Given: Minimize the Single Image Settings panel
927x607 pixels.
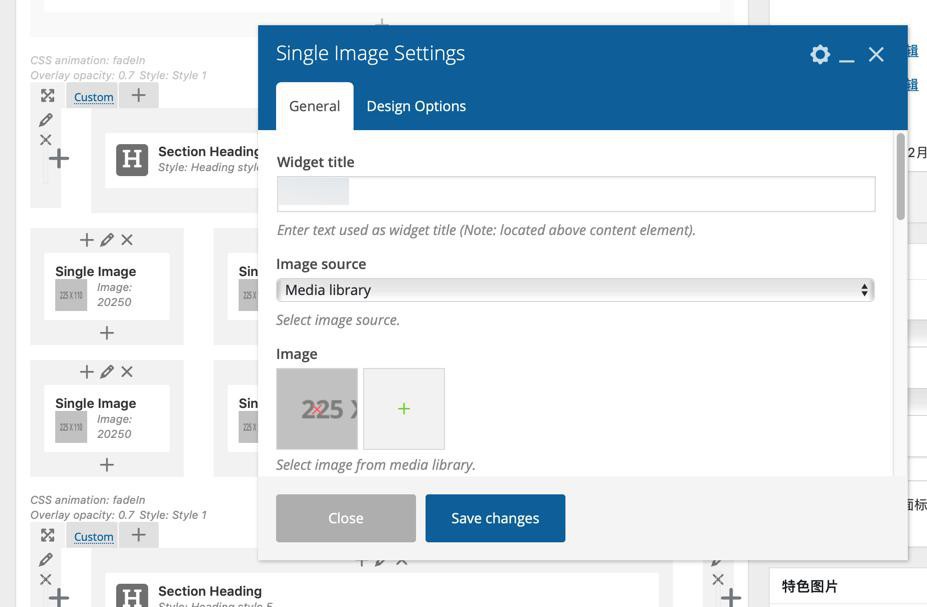Looking at the screenshot, I should pyautogui.click(x=847, y=56).
